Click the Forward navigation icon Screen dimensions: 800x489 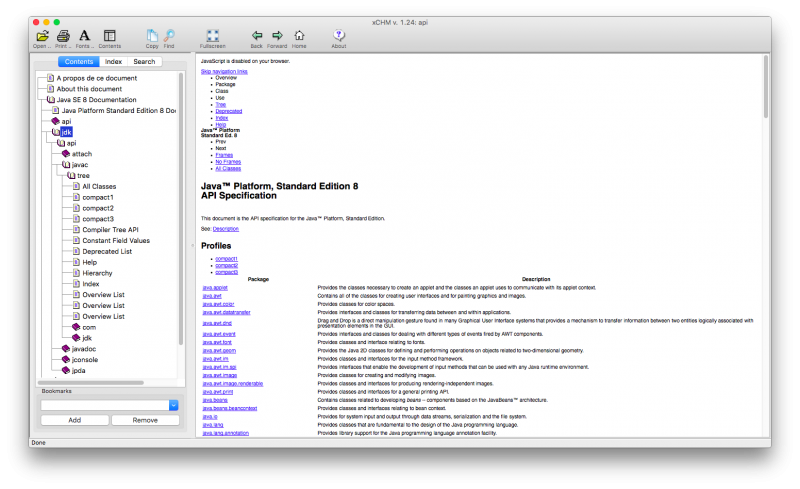tap(277, 36)
